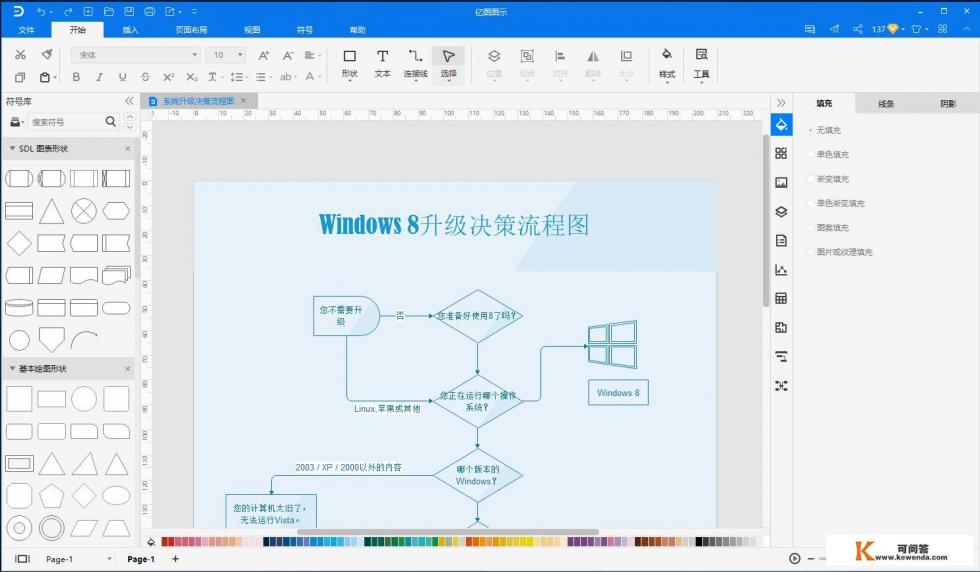The width and height of the screenshot is (980, 572).
Task: Click the Undo arrow in title bar
Action: tap(41, 11)
